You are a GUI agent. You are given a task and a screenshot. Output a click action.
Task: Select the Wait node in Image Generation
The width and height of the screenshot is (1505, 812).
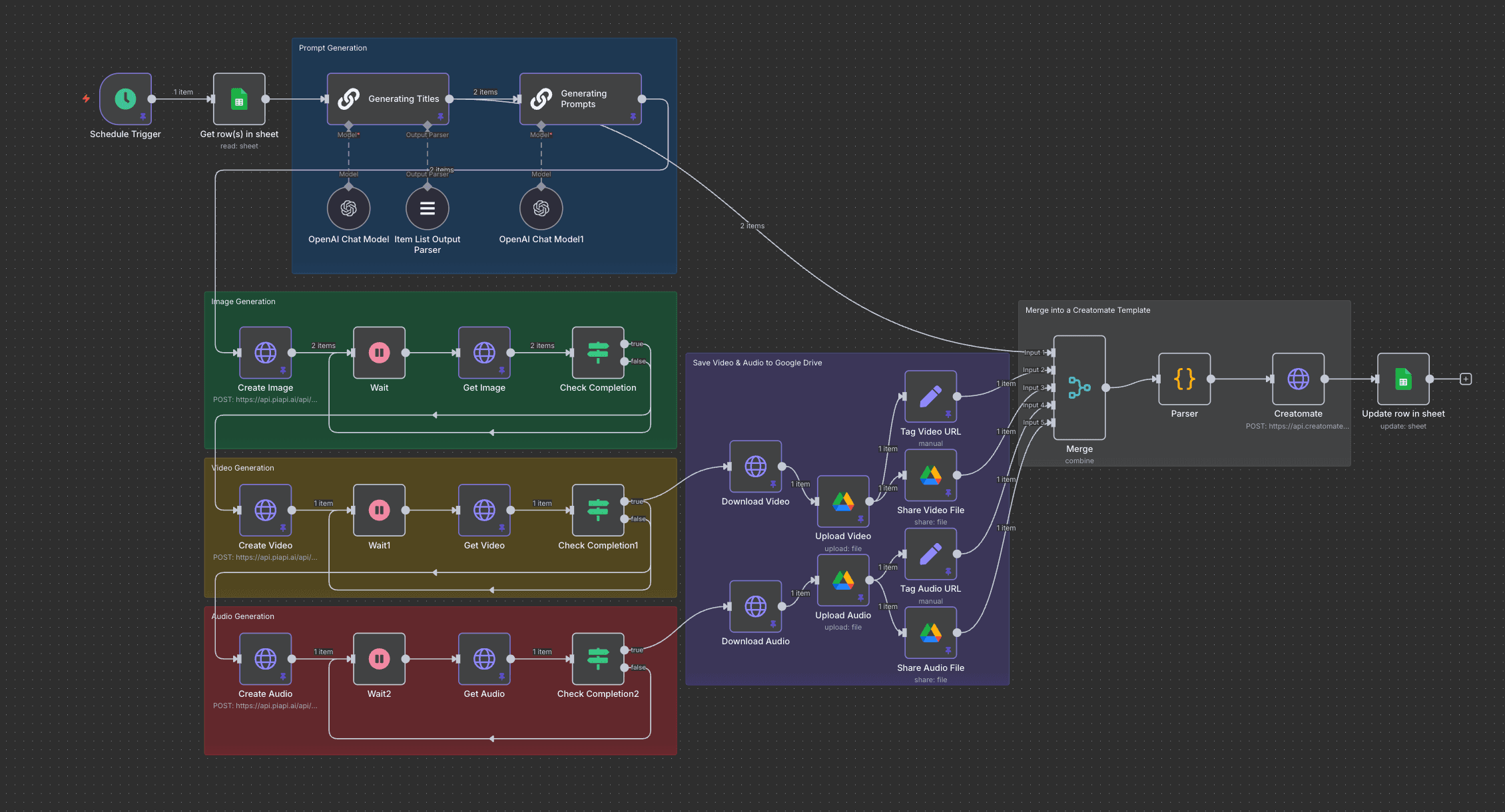379,353
